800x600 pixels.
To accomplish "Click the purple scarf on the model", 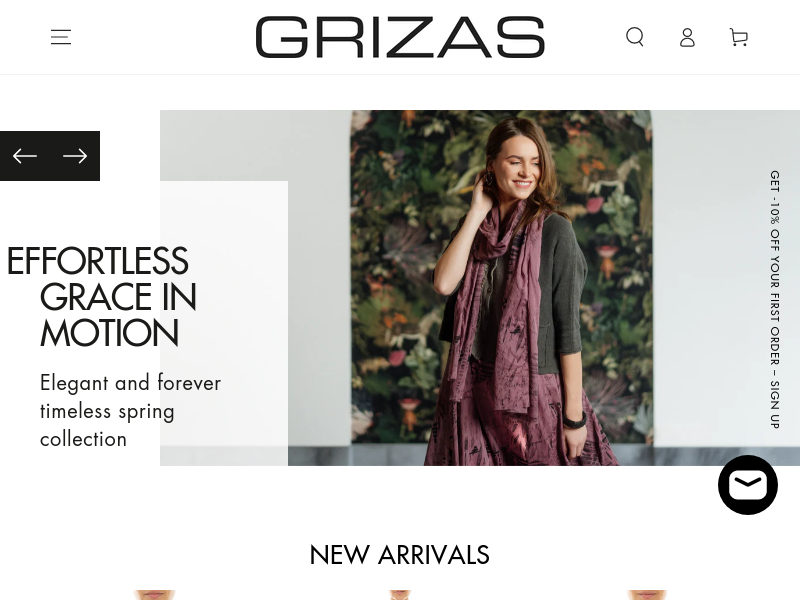I will pos(497,306).
